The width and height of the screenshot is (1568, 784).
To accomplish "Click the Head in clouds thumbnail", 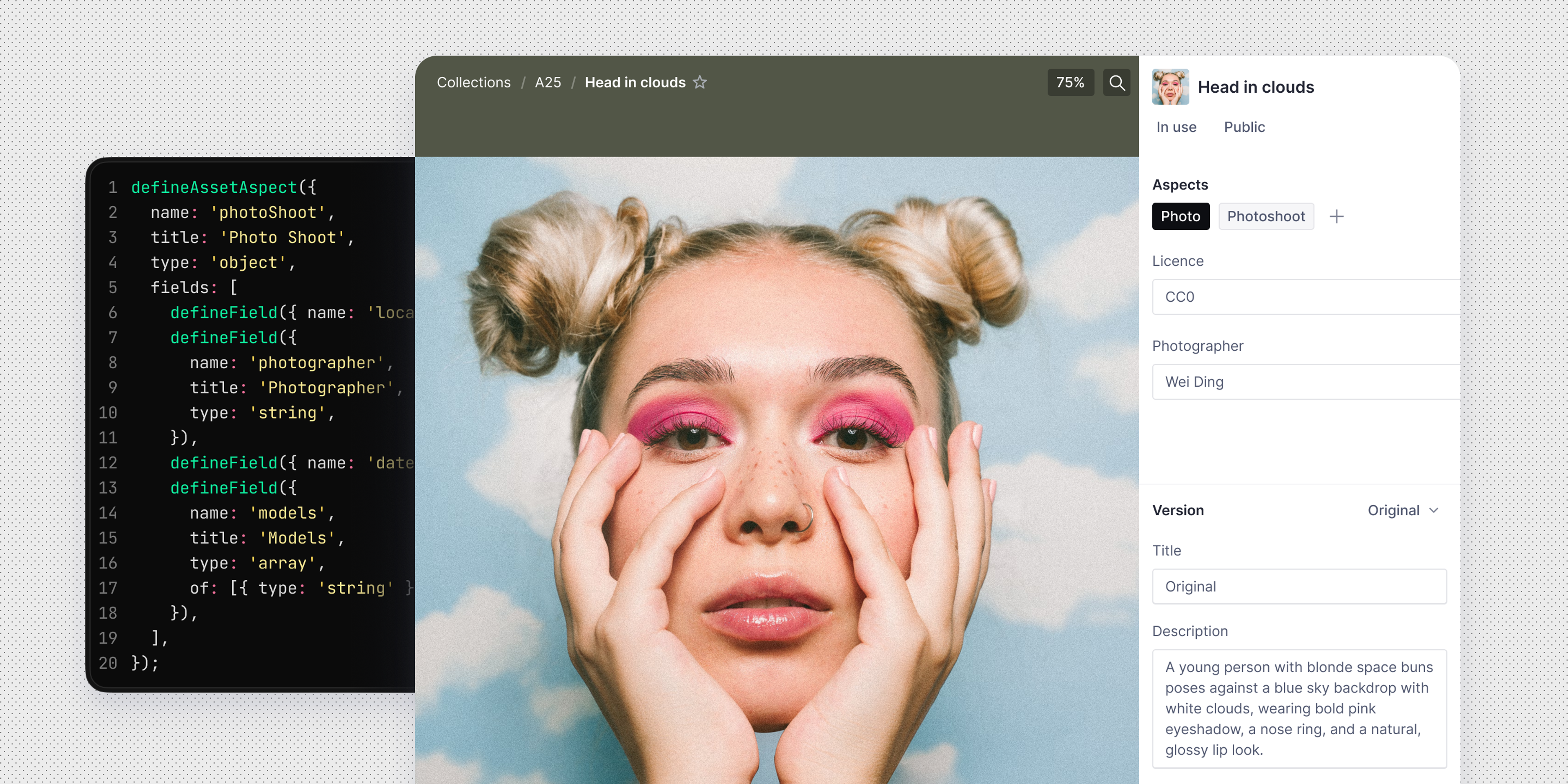I will (1170, 87).
